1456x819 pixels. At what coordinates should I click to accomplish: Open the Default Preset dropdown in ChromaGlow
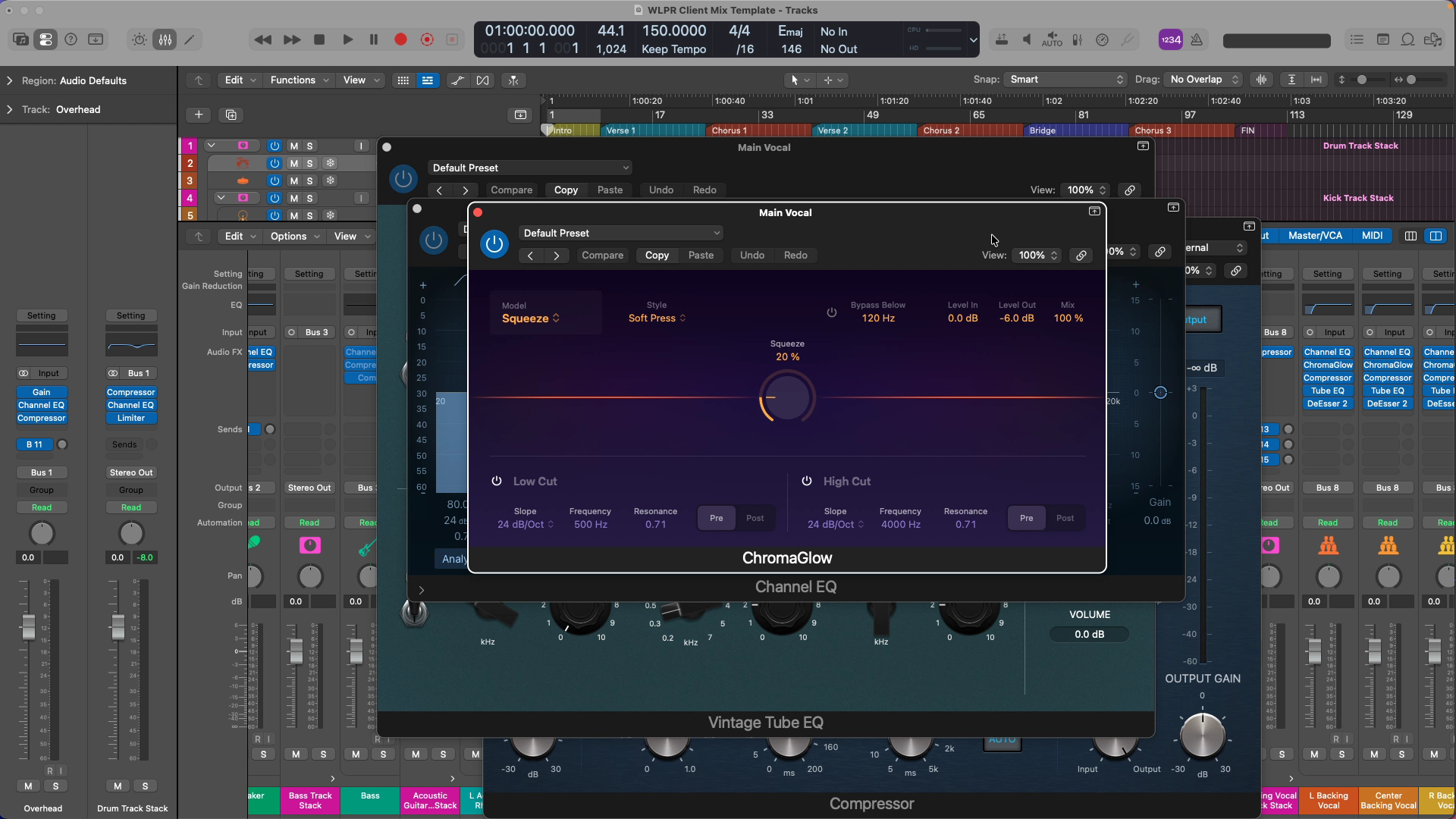click(x=620, y=233)
